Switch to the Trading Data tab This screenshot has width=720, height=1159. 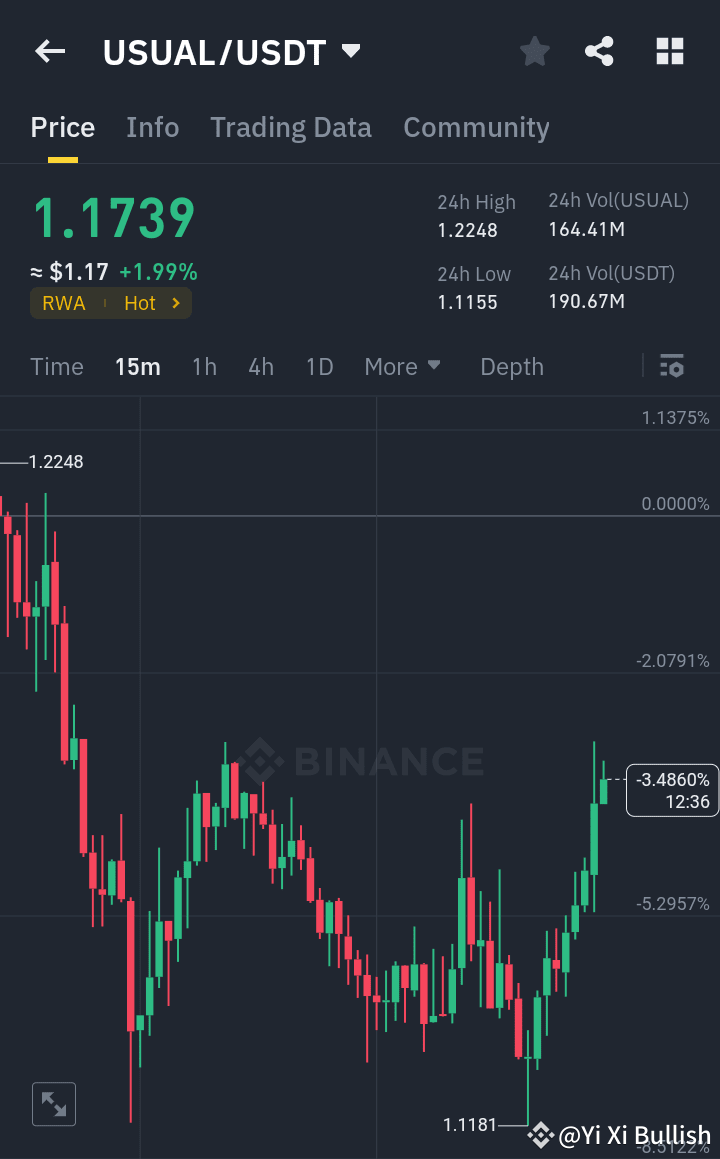(x=290, y=127)
